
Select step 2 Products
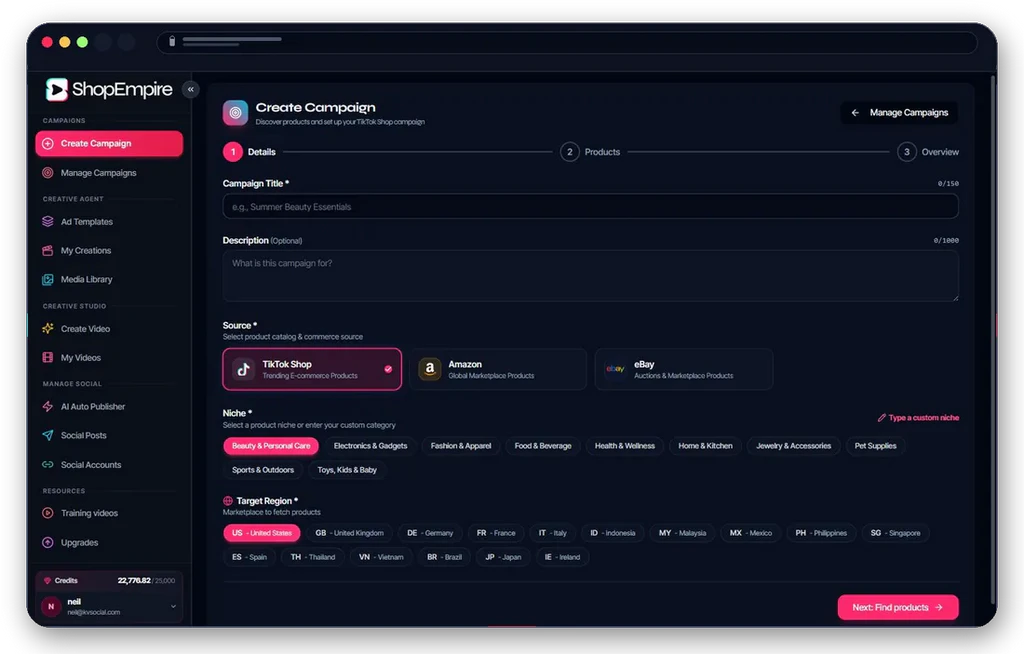pyautogui.click(x=590, y=152)
